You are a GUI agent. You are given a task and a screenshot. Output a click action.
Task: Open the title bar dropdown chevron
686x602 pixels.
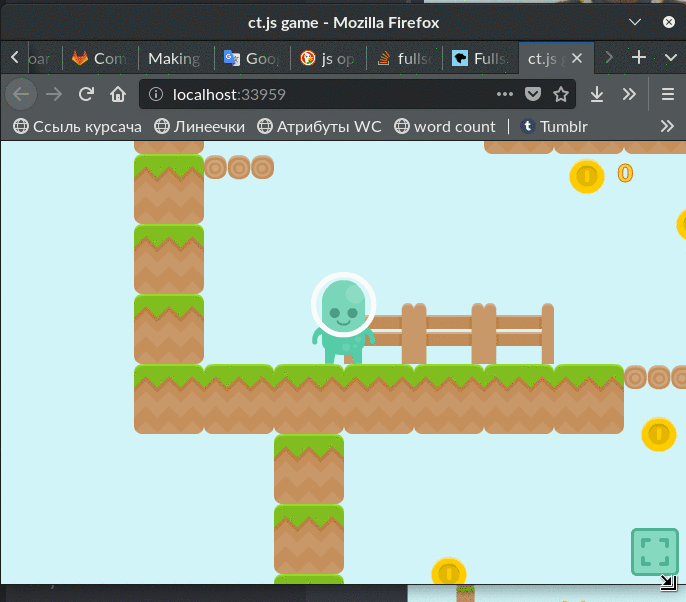coord(634,22)
